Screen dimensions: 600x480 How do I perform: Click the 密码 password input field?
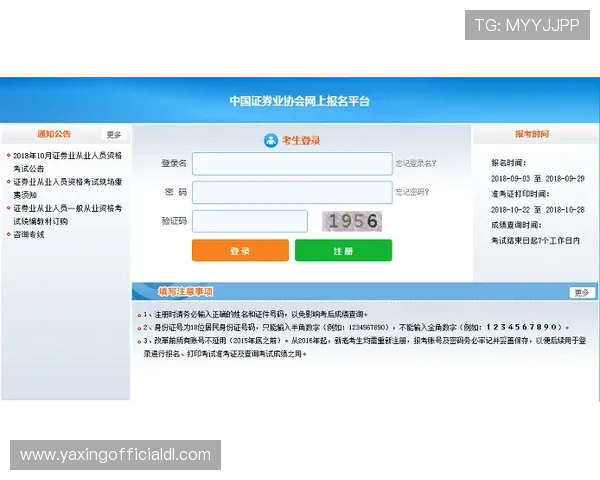coord(292,193)
